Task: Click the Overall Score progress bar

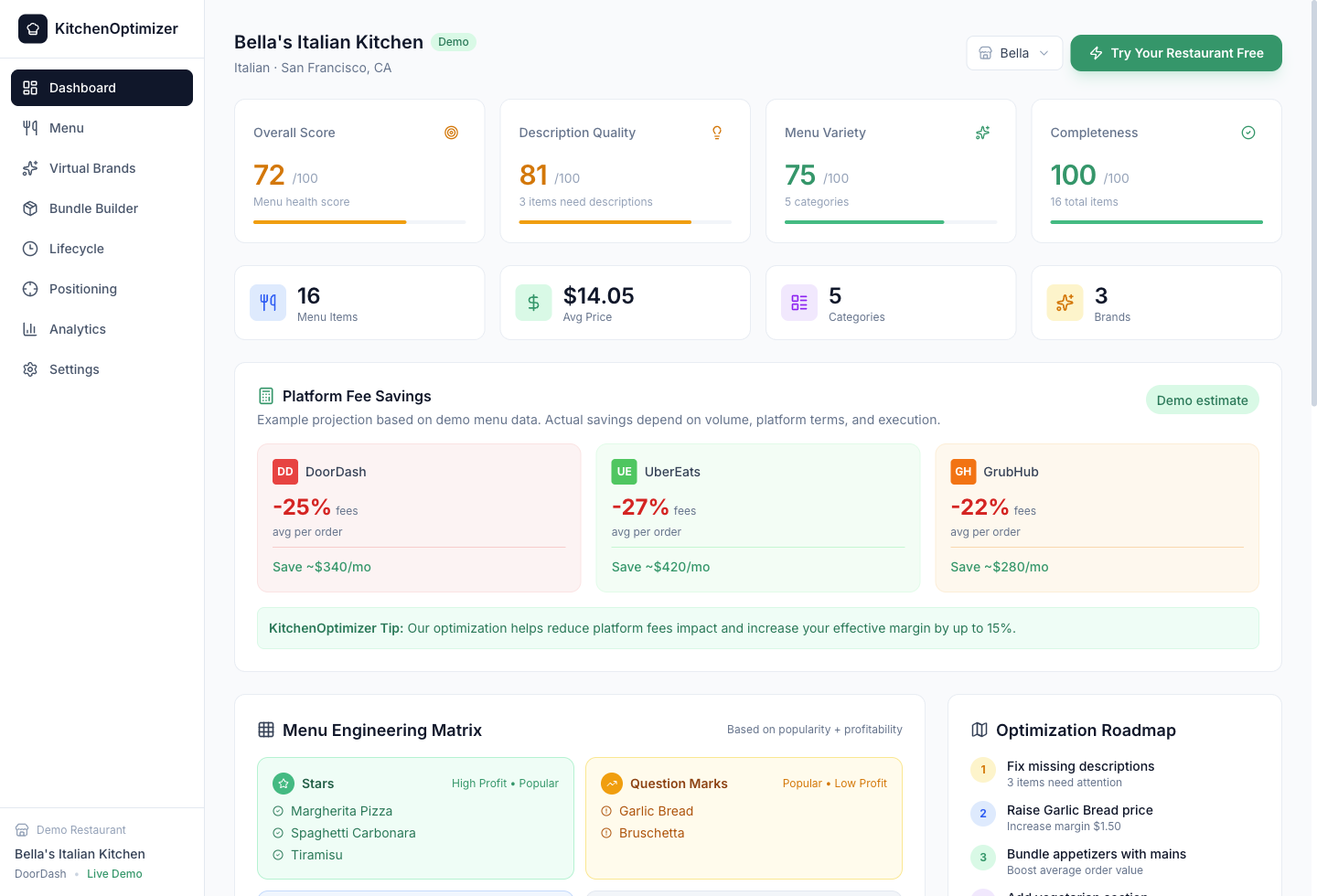Action: click(359, 222)
